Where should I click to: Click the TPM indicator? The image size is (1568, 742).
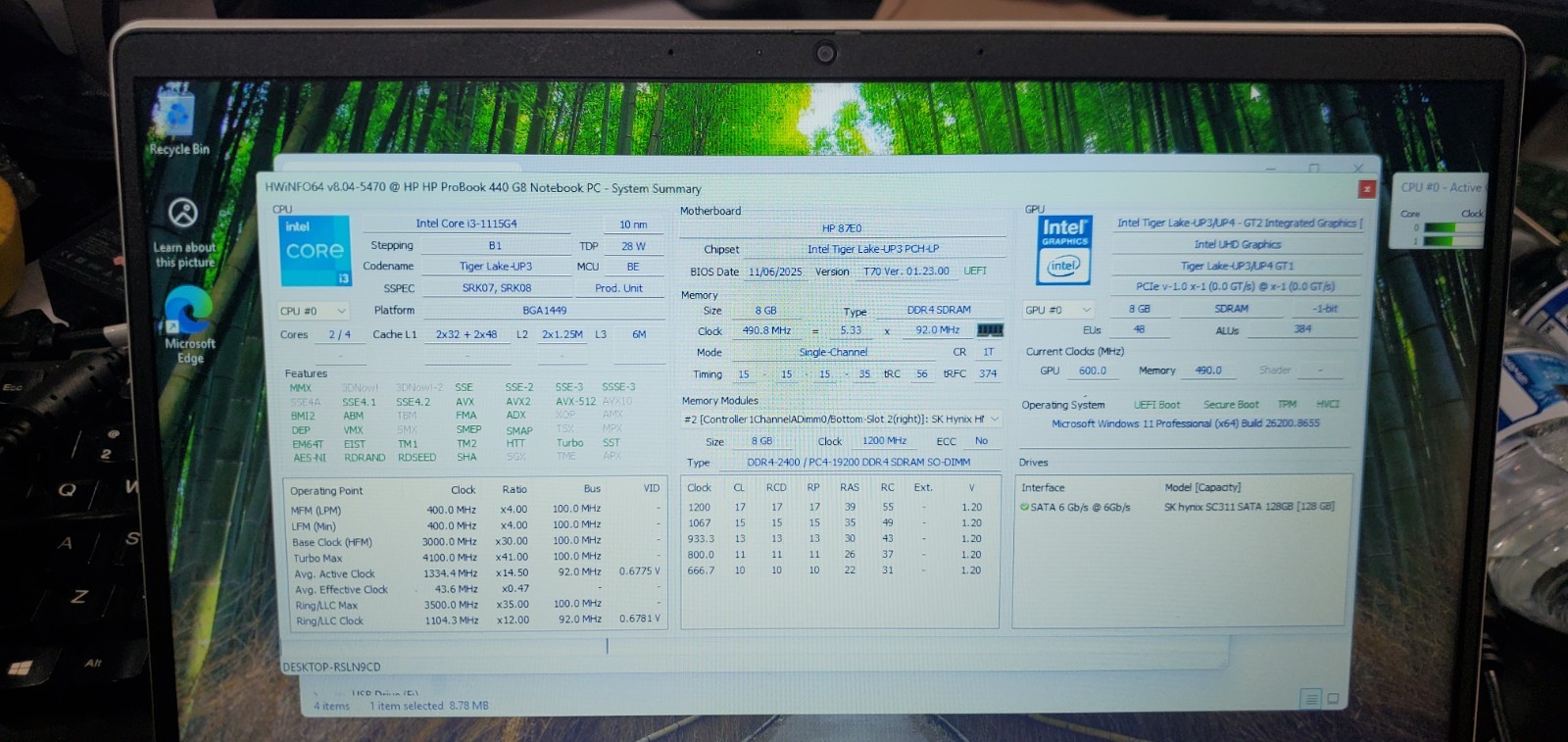[x=1287, y=404]
